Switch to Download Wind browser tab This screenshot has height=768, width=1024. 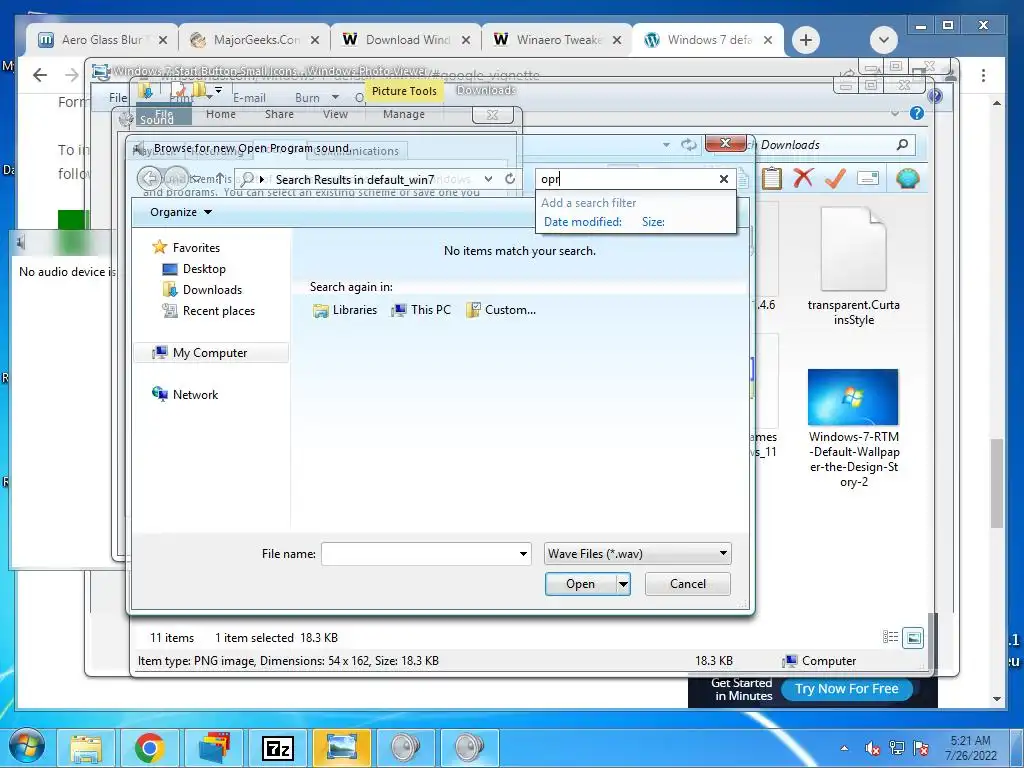(407, 40)
